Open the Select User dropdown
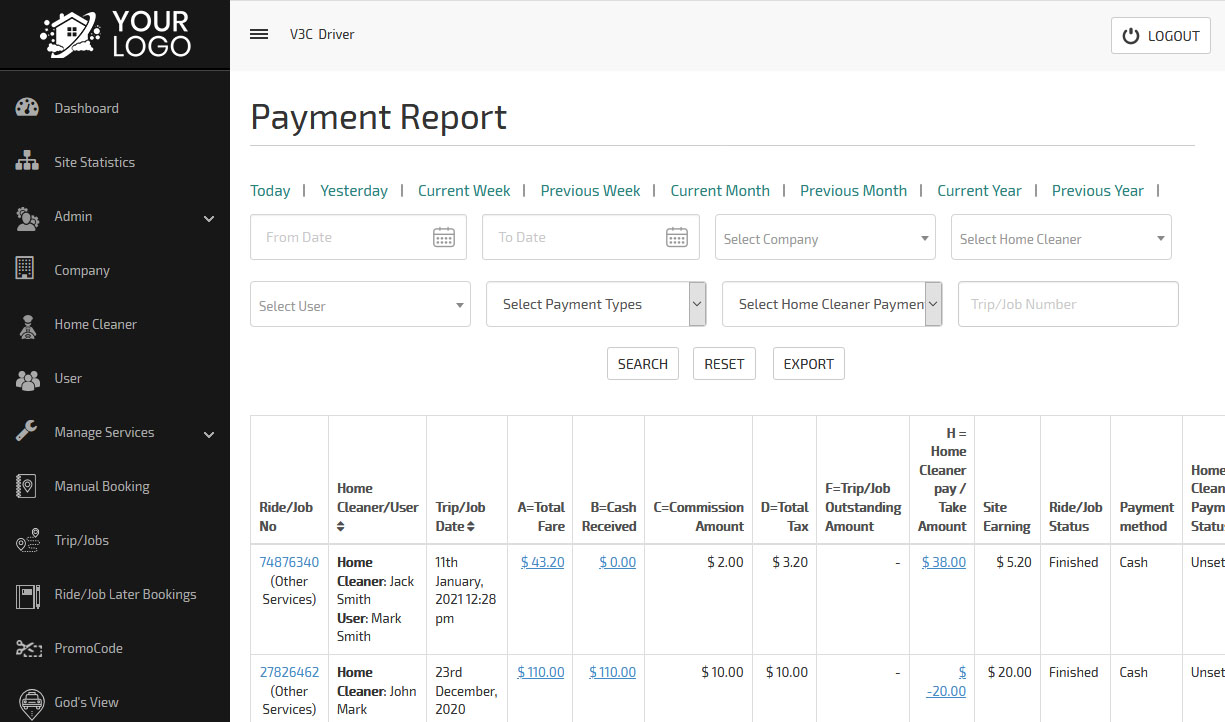Screen dimensions: 1225x722 pos(360,305)
